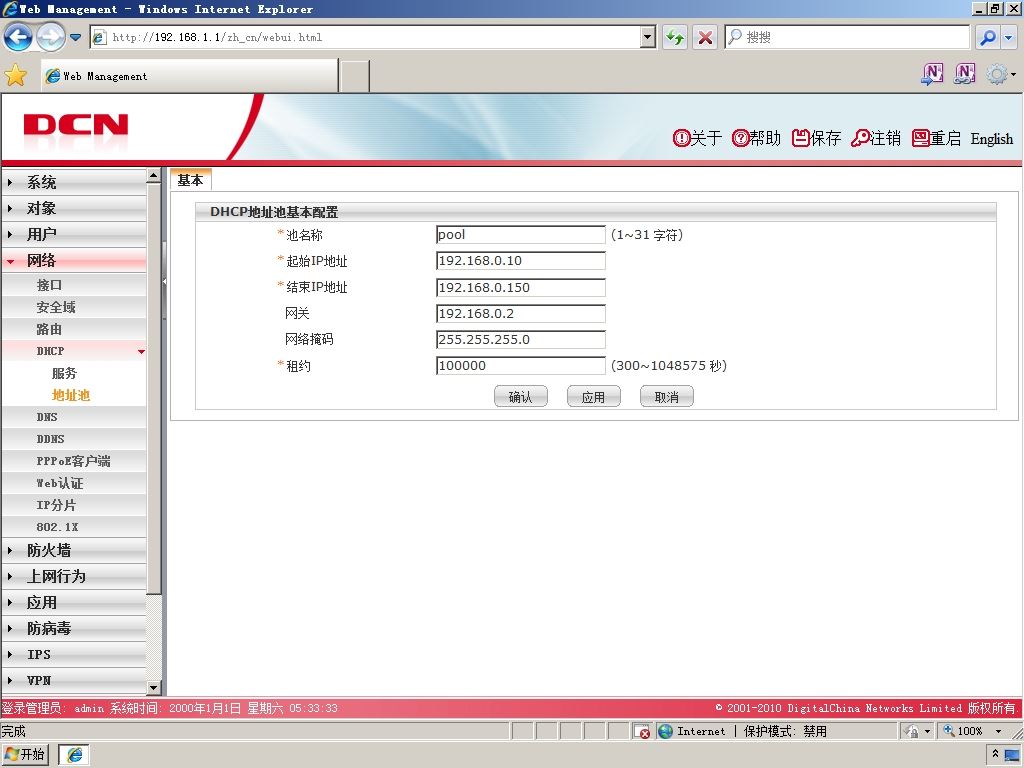Viewport: 1024px width, 768px height.
Task: Open a new blank browser tab
Action: click(x=355, y=76)
